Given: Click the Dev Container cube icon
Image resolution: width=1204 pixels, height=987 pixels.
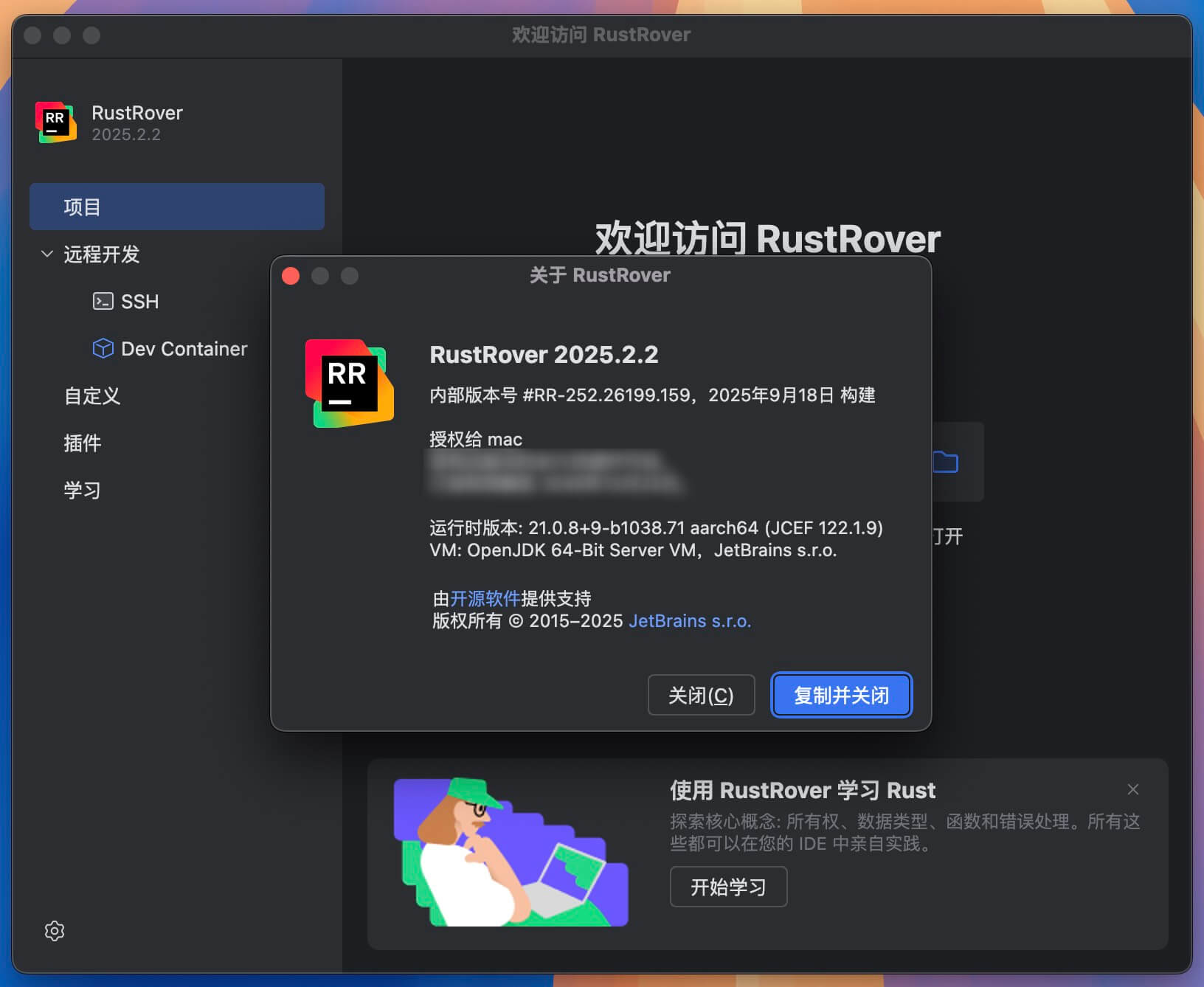Looking at the screenshot, I should (x=103, y=348).
